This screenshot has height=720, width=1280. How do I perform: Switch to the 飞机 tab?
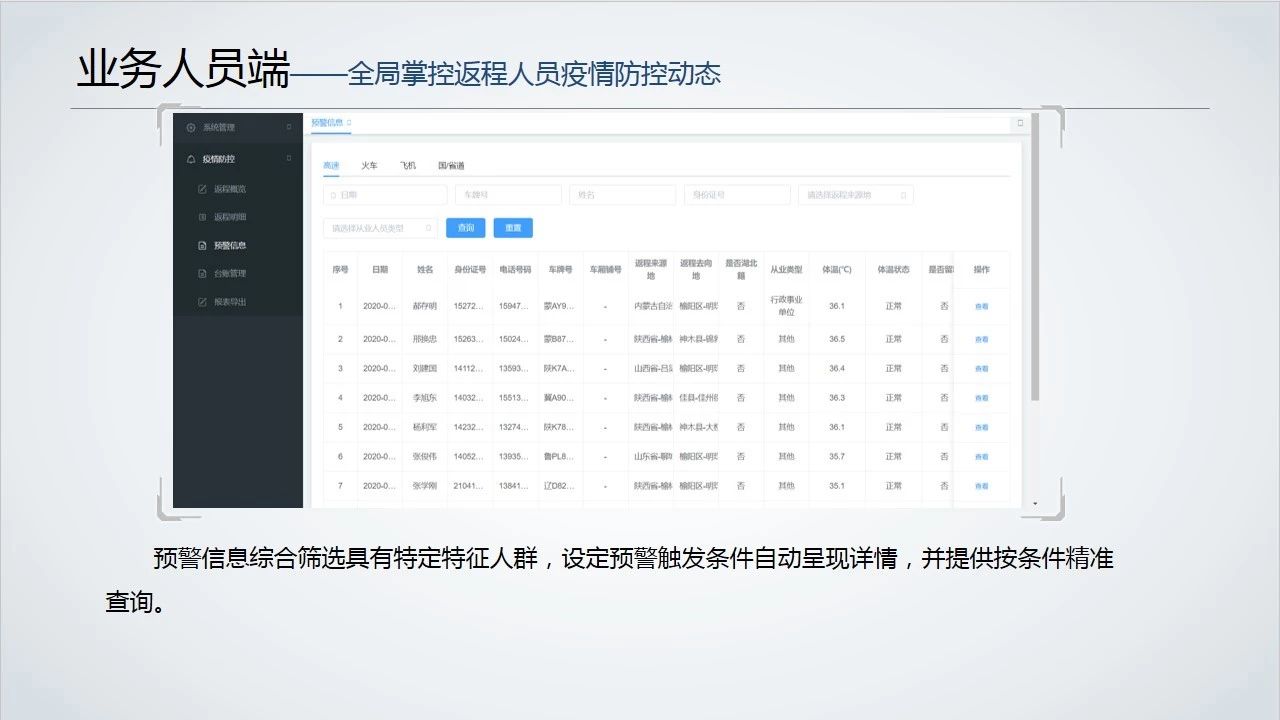(x=407, y=165)
